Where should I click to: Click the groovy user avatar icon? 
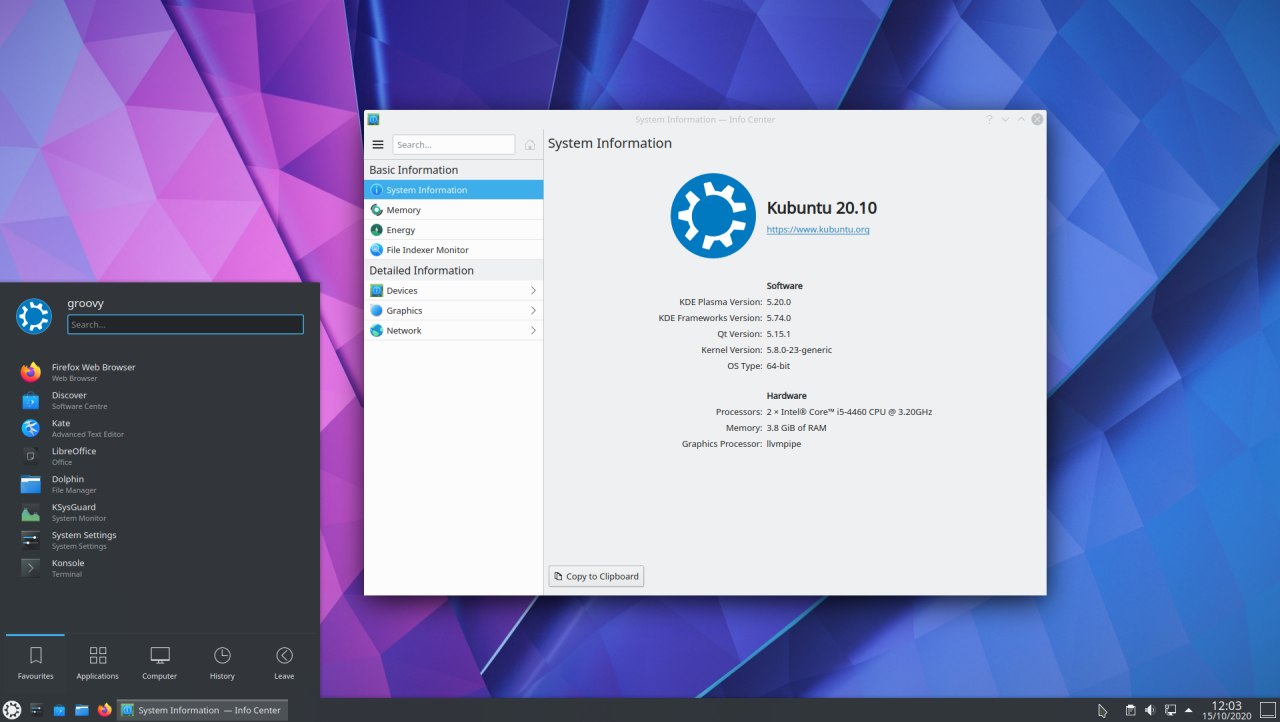click(33, 316)
